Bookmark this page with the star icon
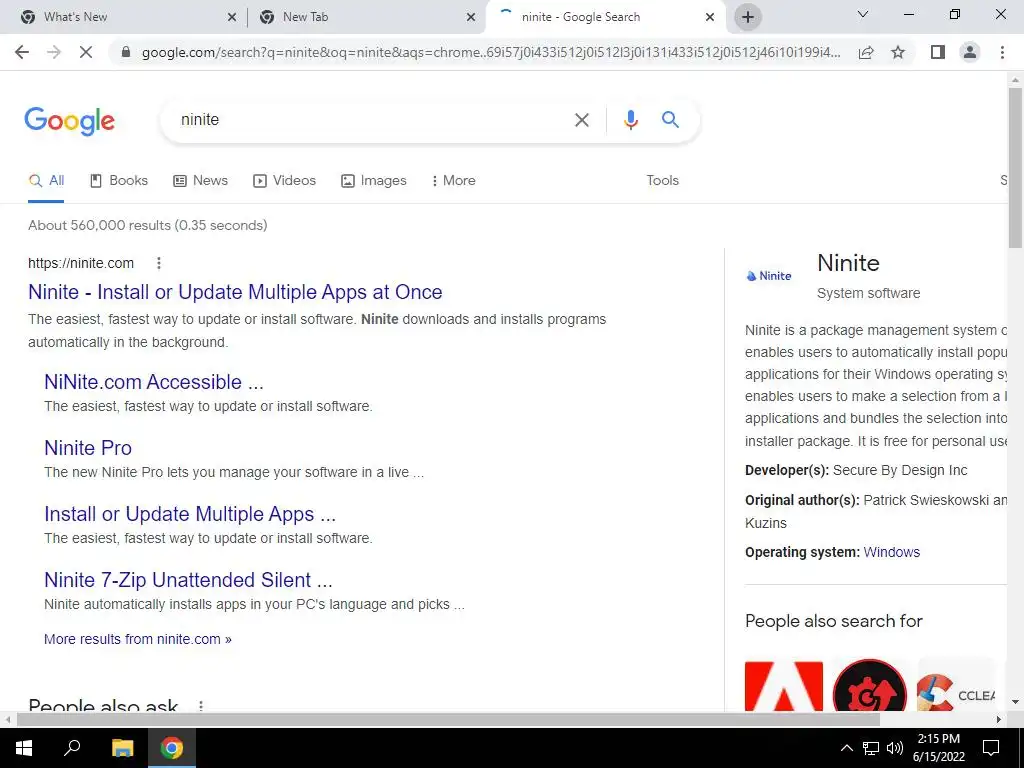This screenshot has height=768, width=1024. tap(898, 52)
